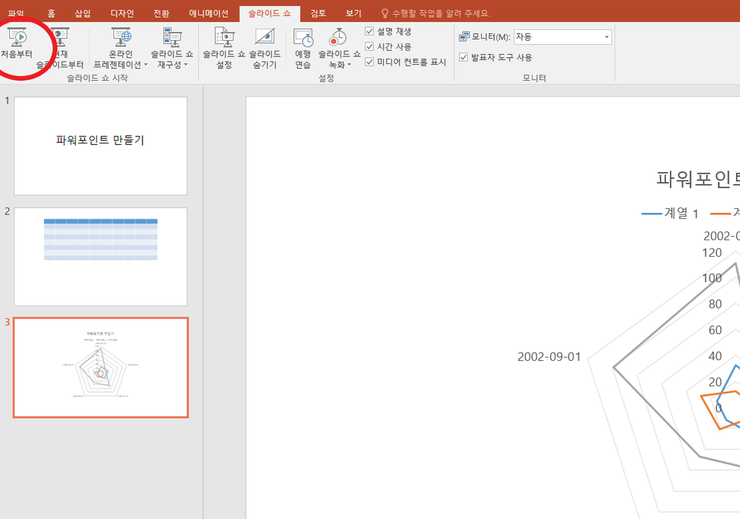The image size is (740, 519).
Task: Select slide 1 thumbnail 파워포인트 만들기
Action: 101,146
